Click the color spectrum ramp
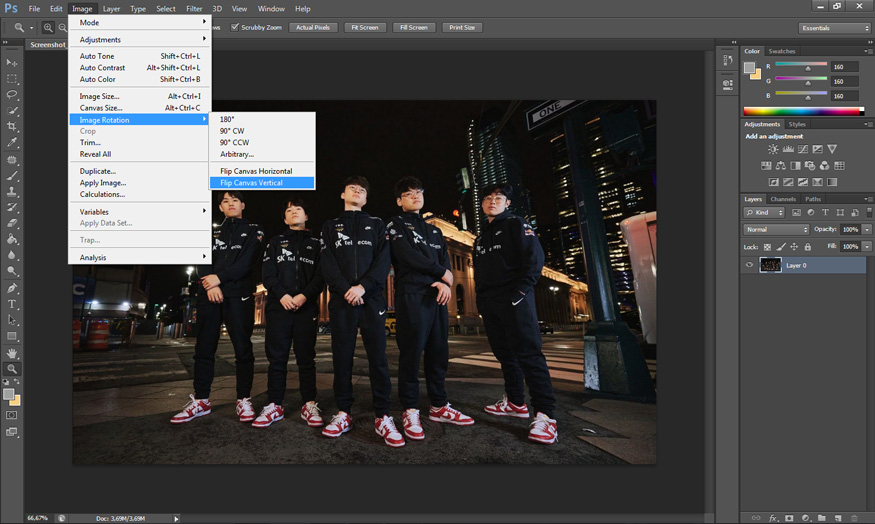This screenshot has height=524, width=875. pos(803,110)
